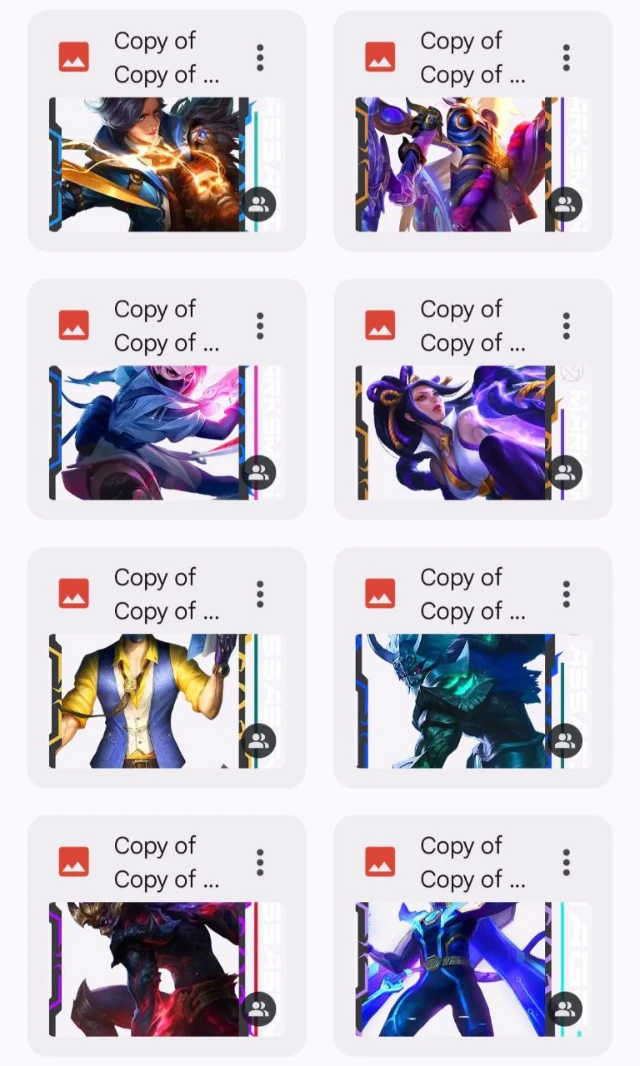Select 'Copy of Copy of...' title of teal demon file
Image resolution: width=640 pixels, height=1066 pixels.
point(473,594)
